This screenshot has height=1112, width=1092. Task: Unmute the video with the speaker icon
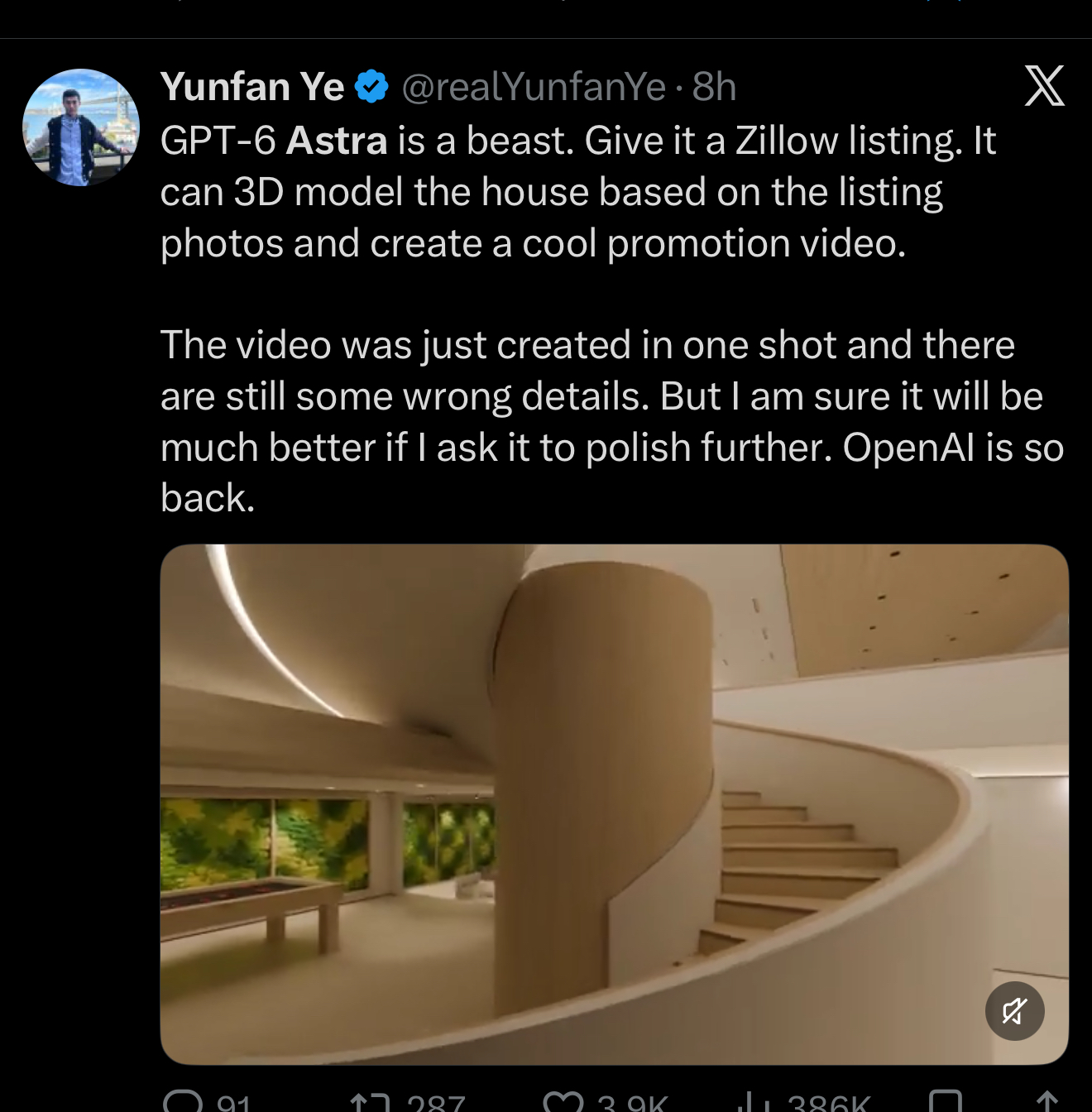pyautogui.click(x=1014, y=1010)
